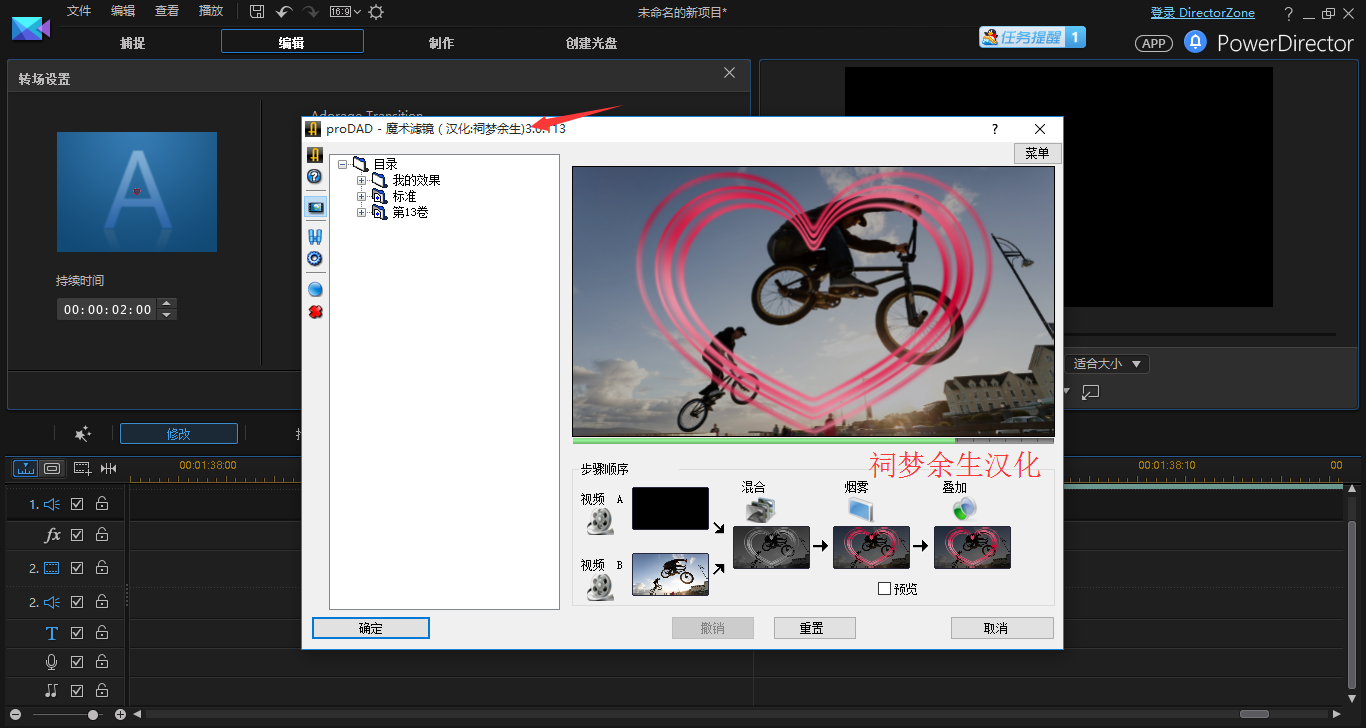The height and width of the screenshot is (728, 1366).
Task: Click the 修改 button
Action: pyautogui.click(x=179, y=434)
